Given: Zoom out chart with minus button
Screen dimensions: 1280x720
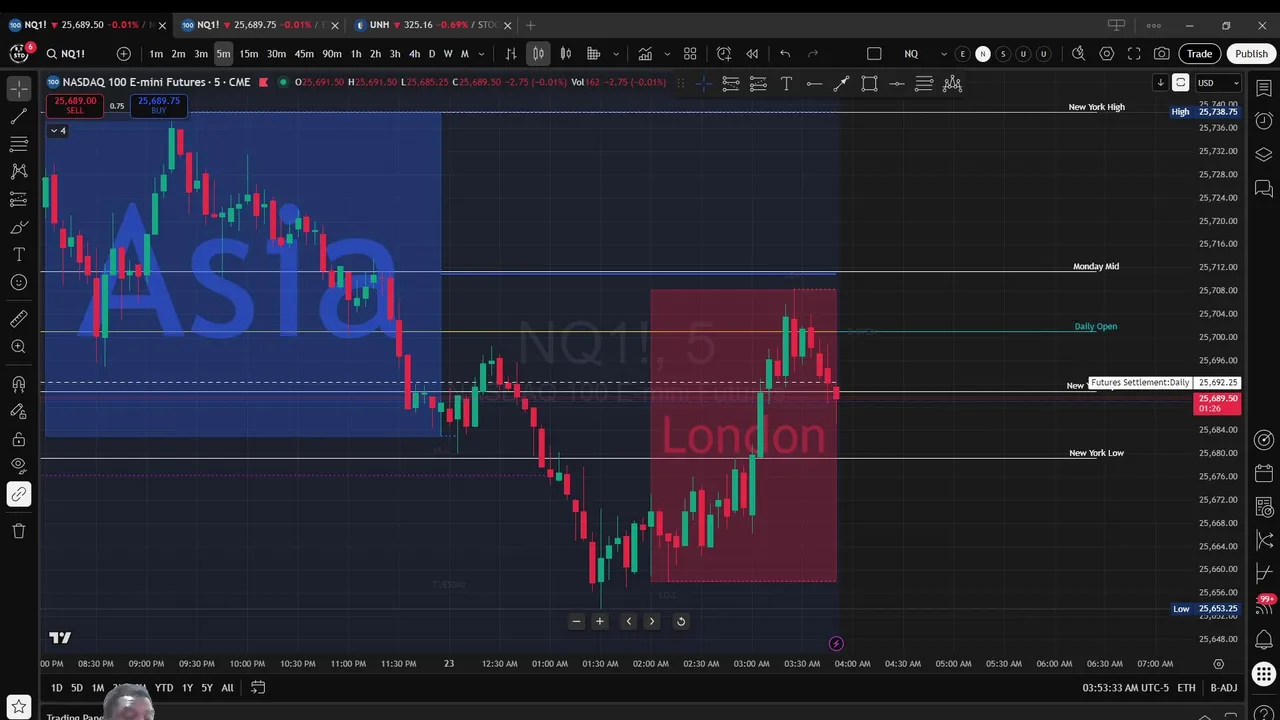Looking at the screenshot, I should pyautogui.click(x=576, y=621).
